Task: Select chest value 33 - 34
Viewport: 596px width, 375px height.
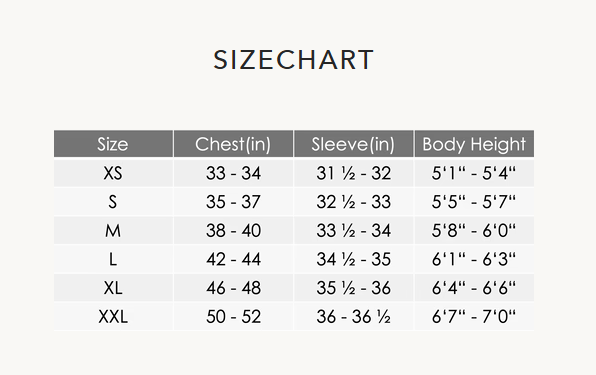Action: 233,173
